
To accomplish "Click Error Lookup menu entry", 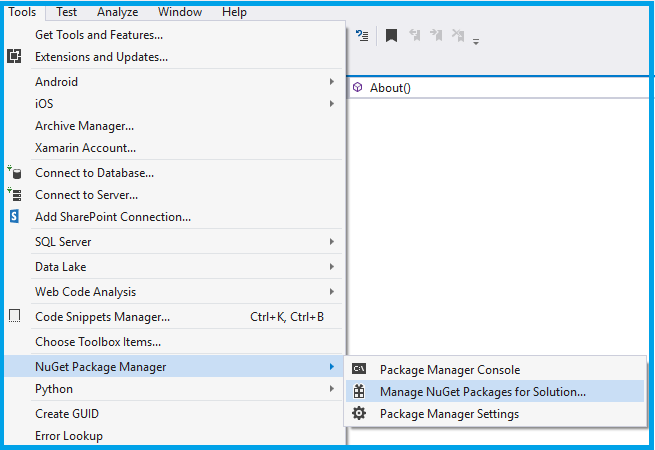I will click(x=175, y=436).
